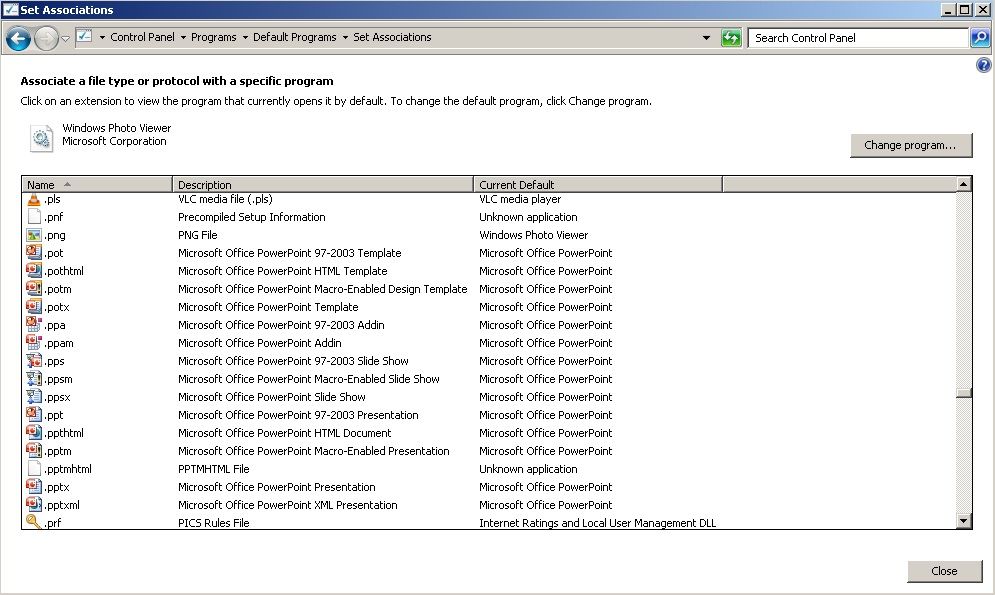Click the Close button at bottom

click(944, 571)
